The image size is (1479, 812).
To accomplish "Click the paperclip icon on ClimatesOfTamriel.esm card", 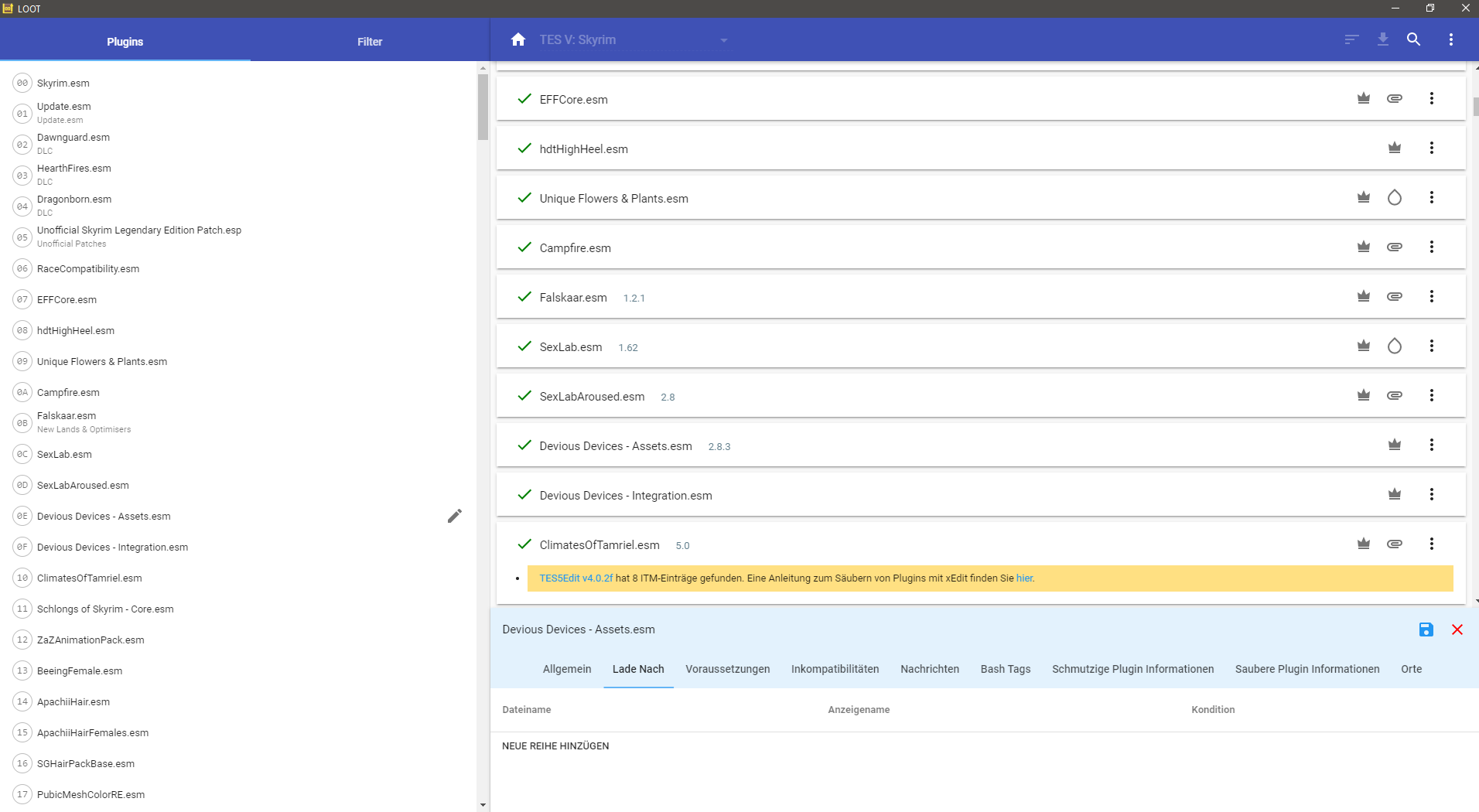I will (1395, 544).
